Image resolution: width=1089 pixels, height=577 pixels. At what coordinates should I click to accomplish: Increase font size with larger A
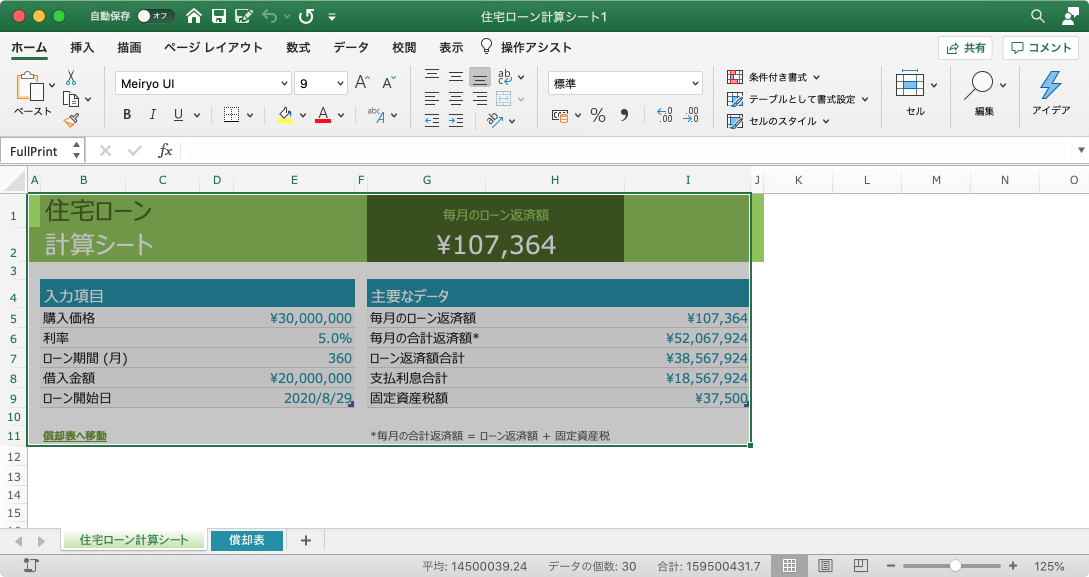click(x=362, y=83)
